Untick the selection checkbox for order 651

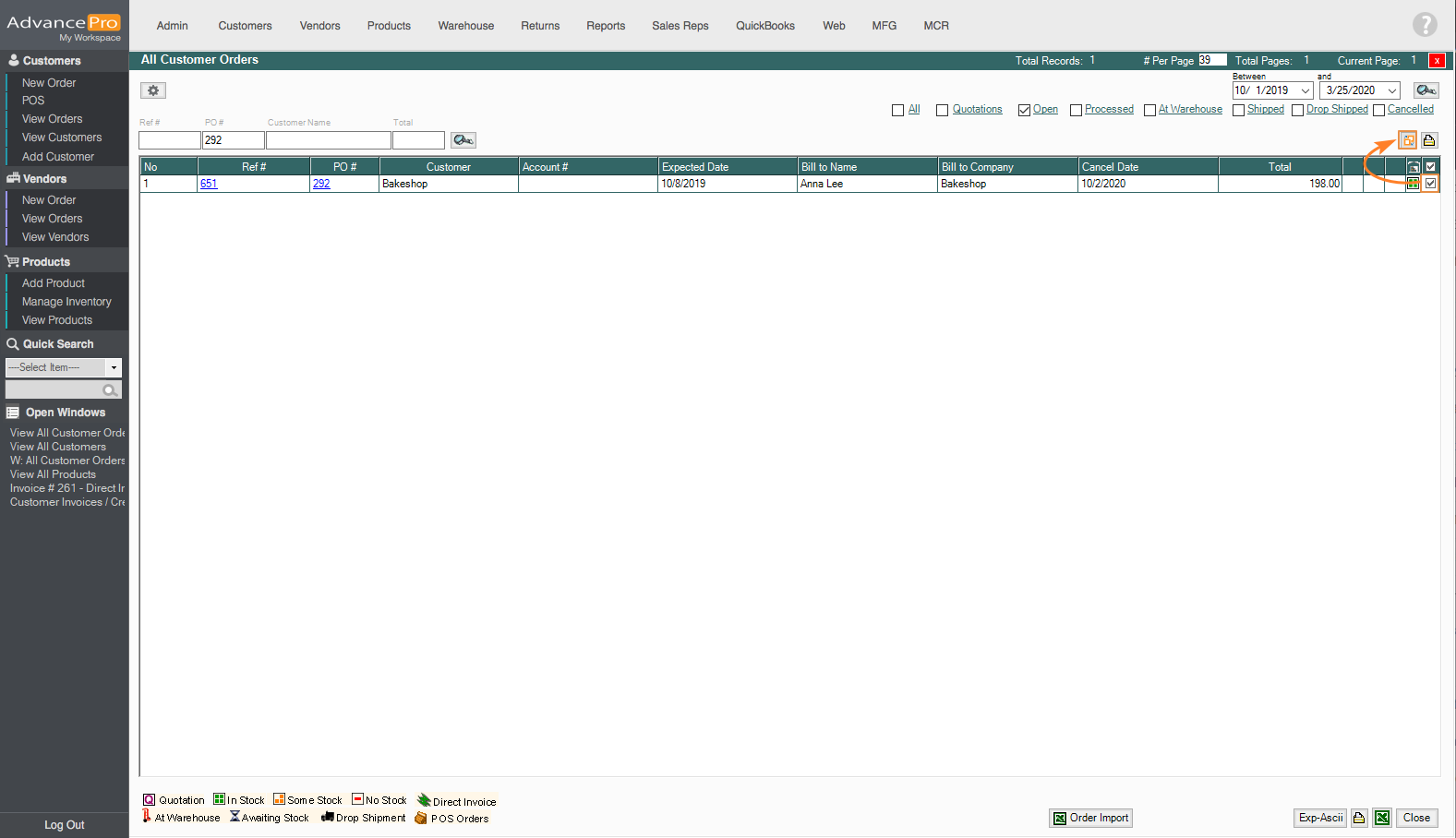[1430, 184]
